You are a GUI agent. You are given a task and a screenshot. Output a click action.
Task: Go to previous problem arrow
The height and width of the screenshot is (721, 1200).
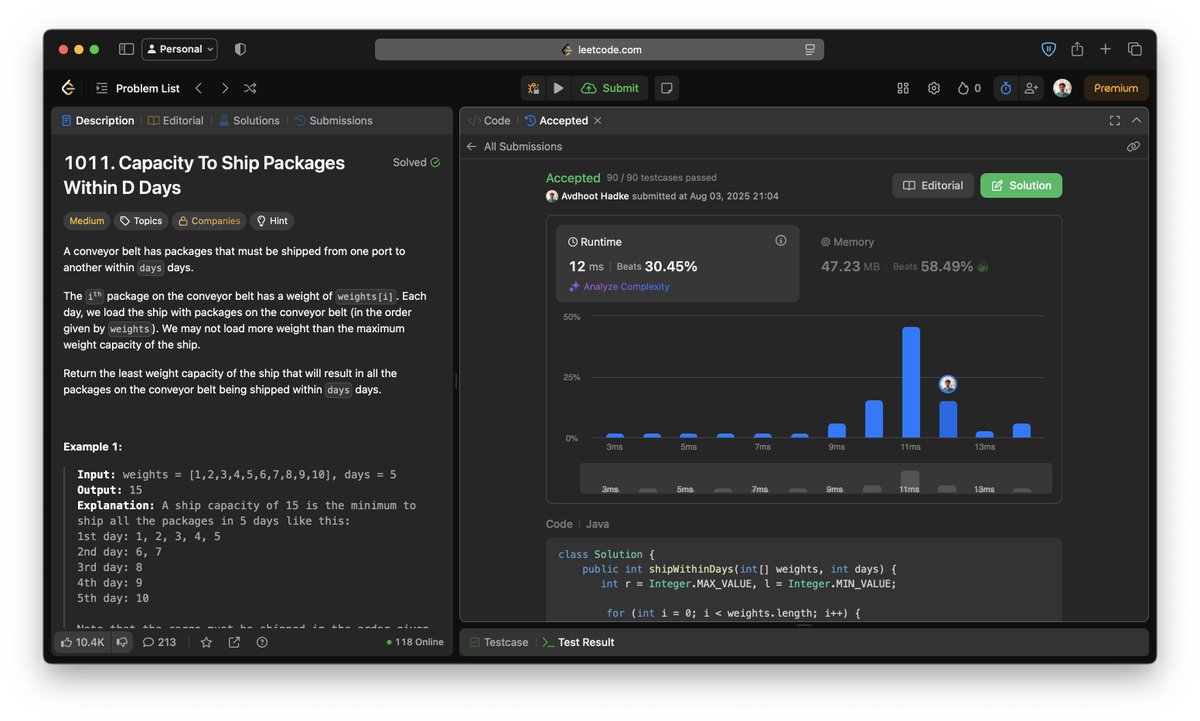(198, 88)
